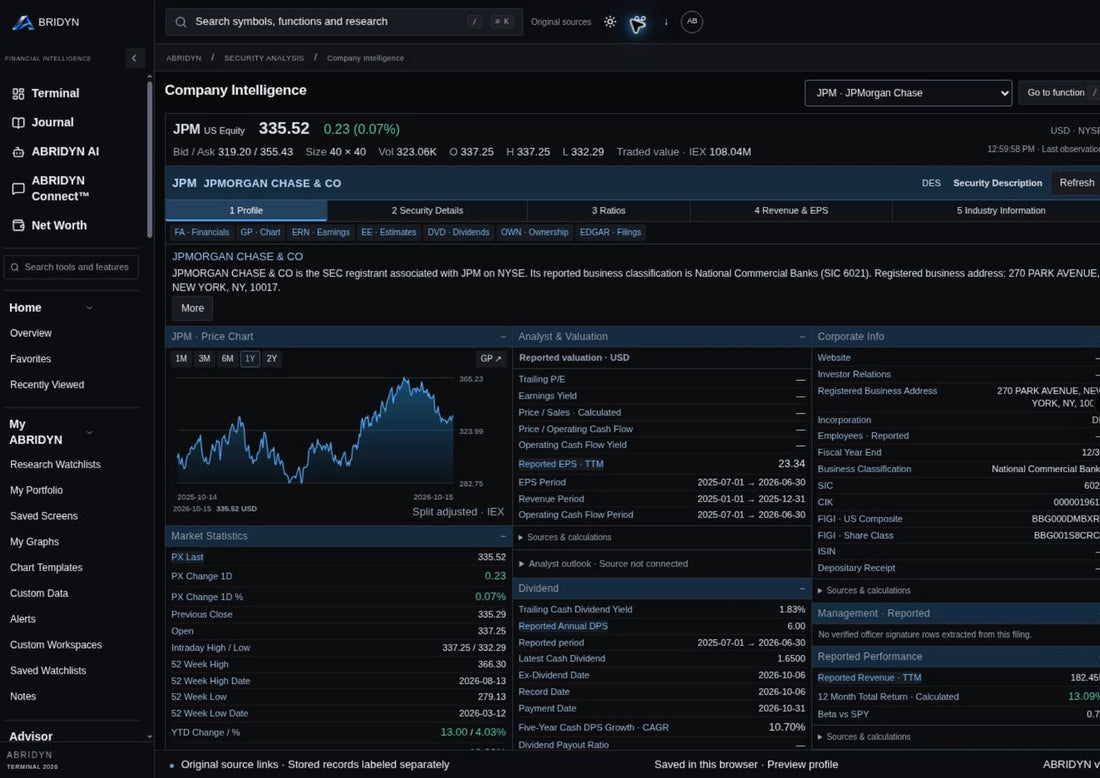Minimize the Dividend panel
Viewport: 1100px width, 778px height.
pyautogui.click(x=802, y=589)
